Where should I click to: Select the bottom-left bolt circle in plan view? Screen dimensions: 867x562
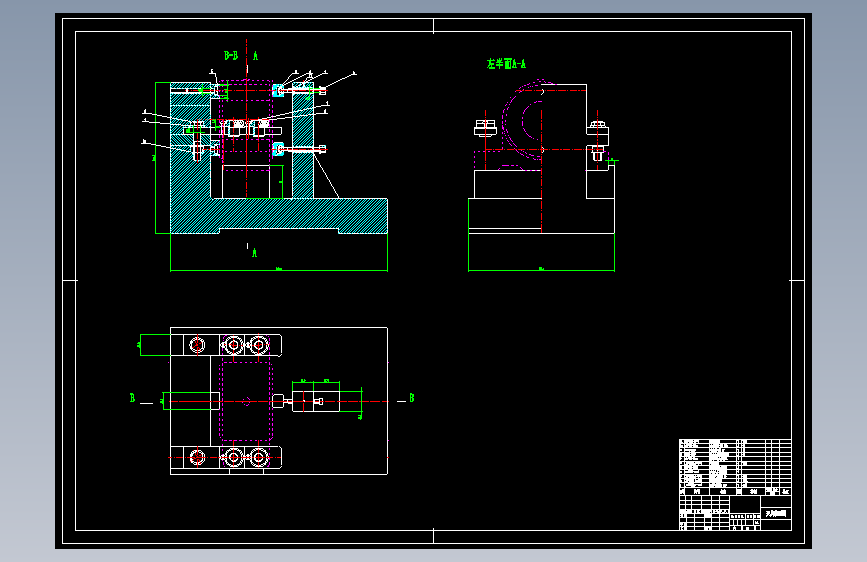pyautogui.click(x=197, y=457)
